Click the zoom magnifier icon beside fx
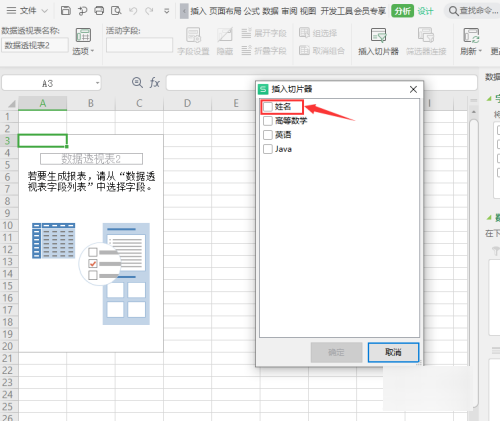Screen dimensions: 500x421 click(x=137, y=82)
